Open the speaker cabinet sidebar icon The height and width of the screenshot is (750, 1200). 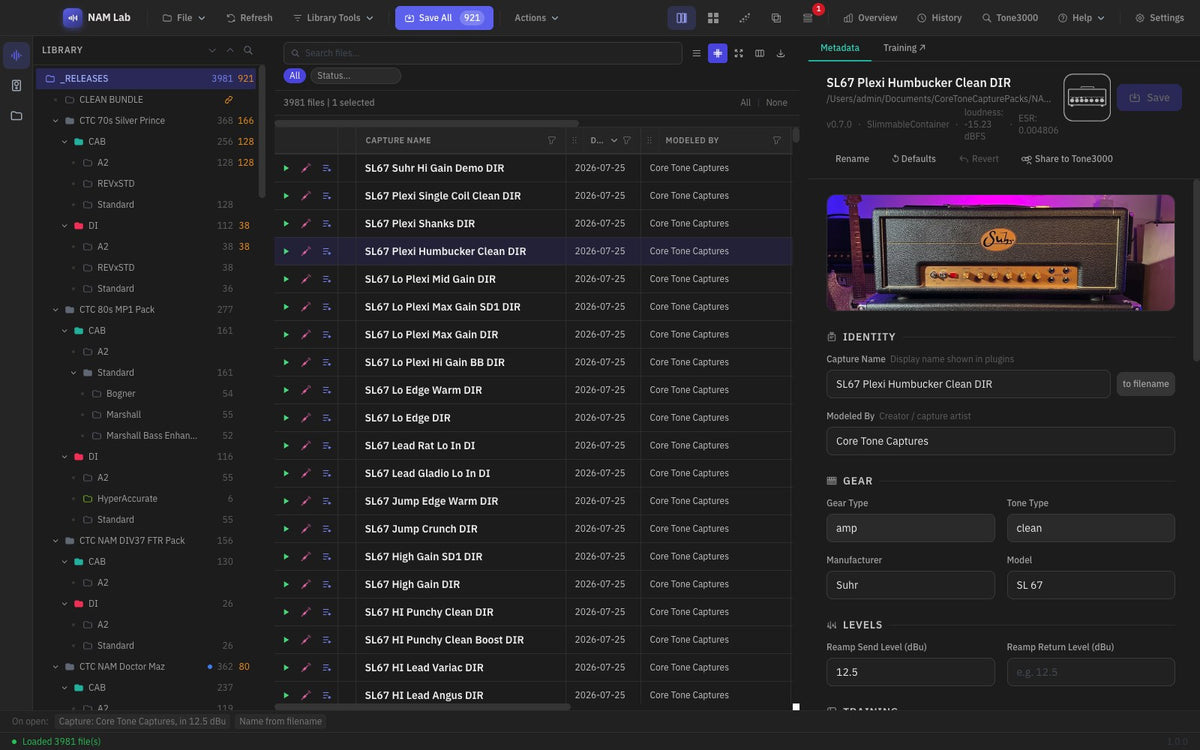tap(16, 85)
